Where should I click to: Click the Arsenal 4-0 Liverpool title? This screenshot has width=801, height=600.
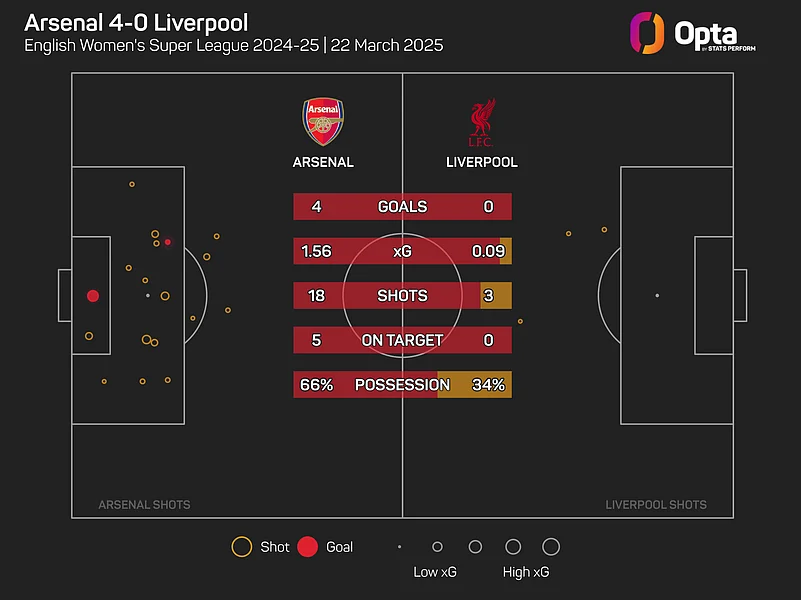coord(136,22)
